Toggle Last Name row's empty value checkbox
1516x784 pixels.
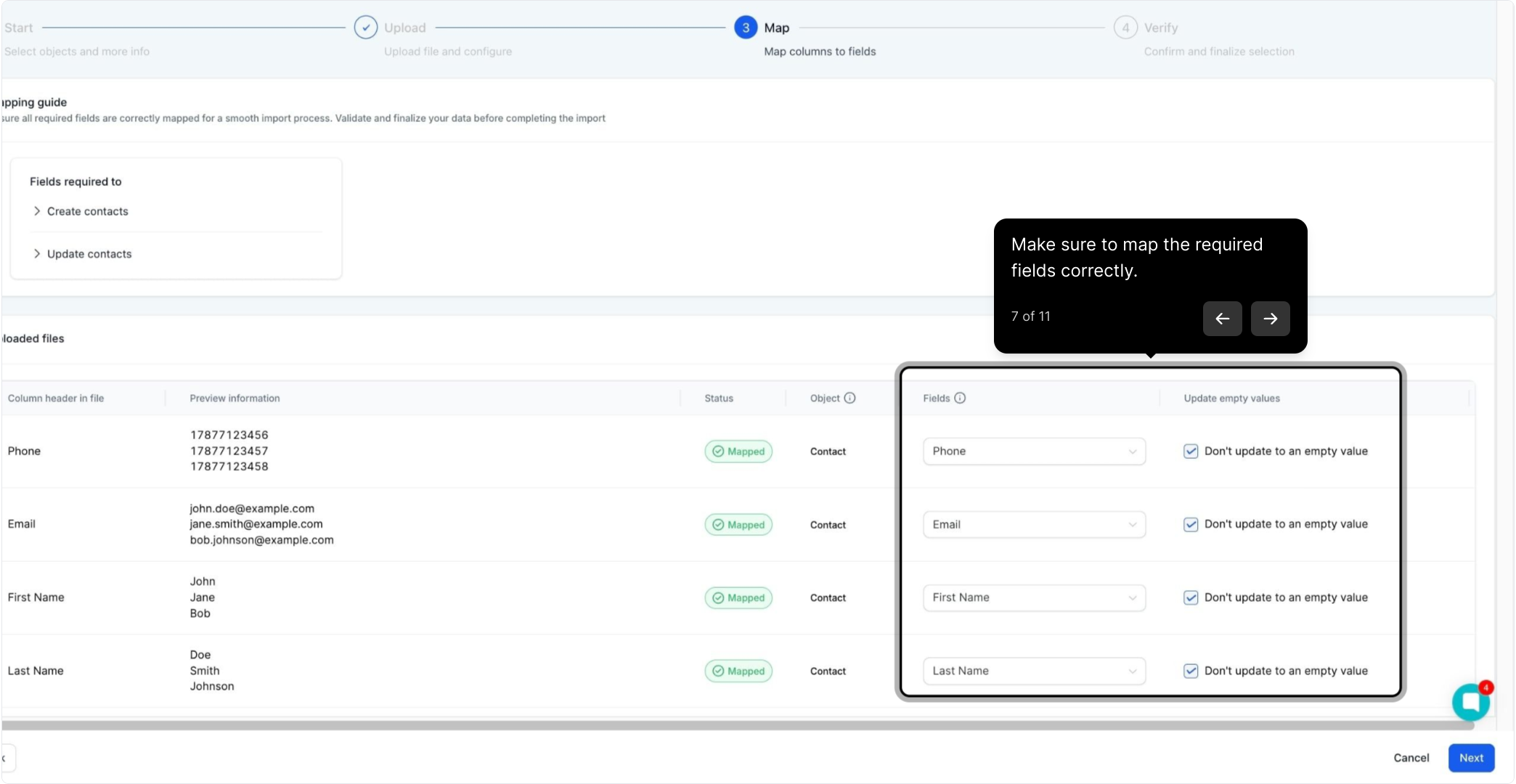[x=1191, y=671]
